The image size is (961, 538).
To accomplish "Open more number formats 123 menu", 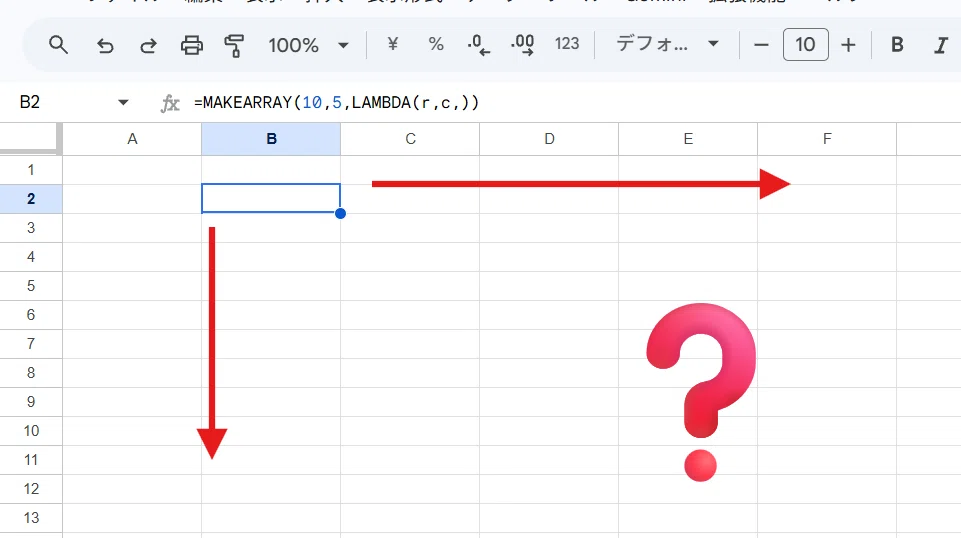I will 567,44.
